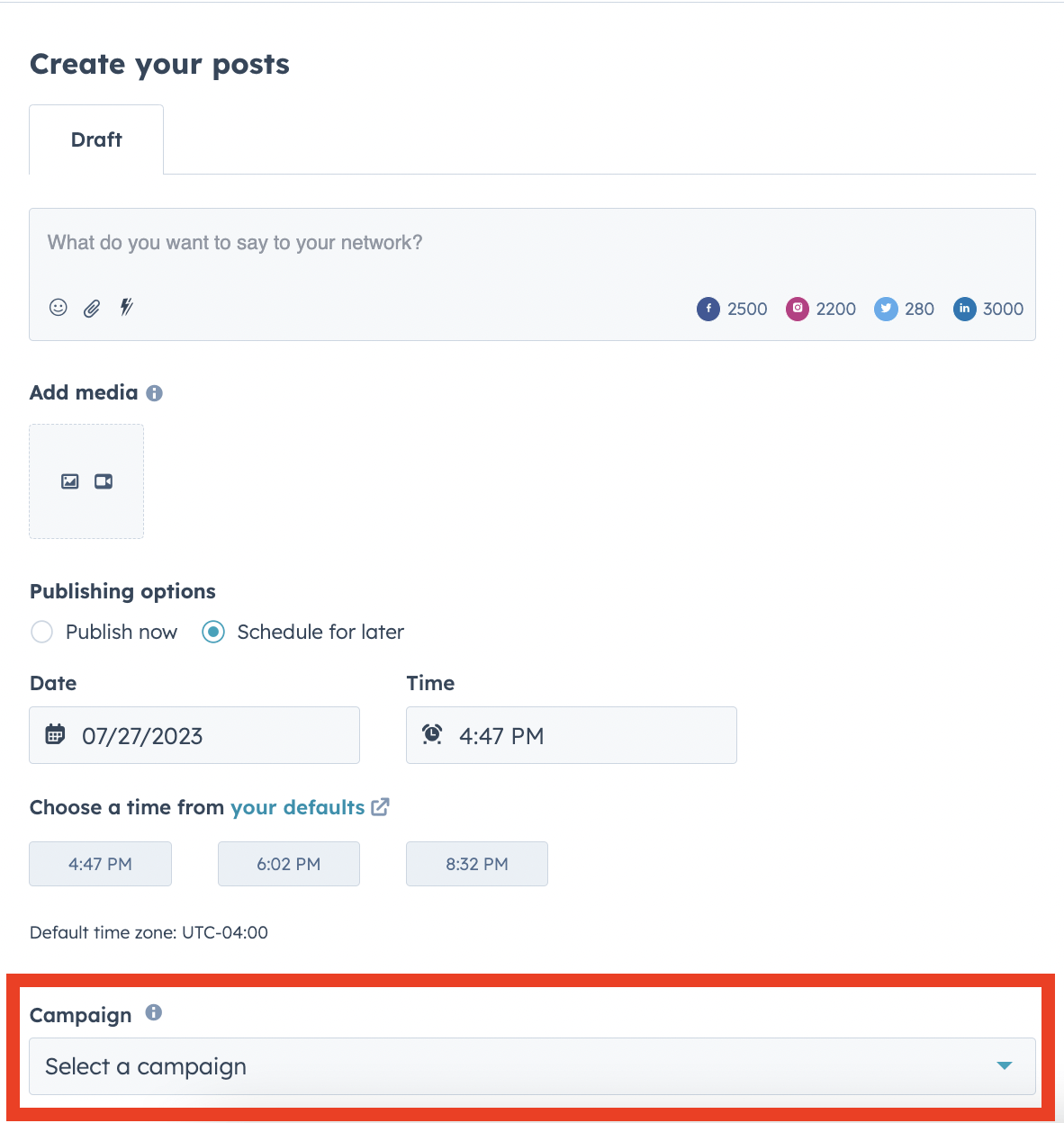1064x1123 pixels.
Task: Select the lightning bolt snippets icon
Action: (125, 308)
